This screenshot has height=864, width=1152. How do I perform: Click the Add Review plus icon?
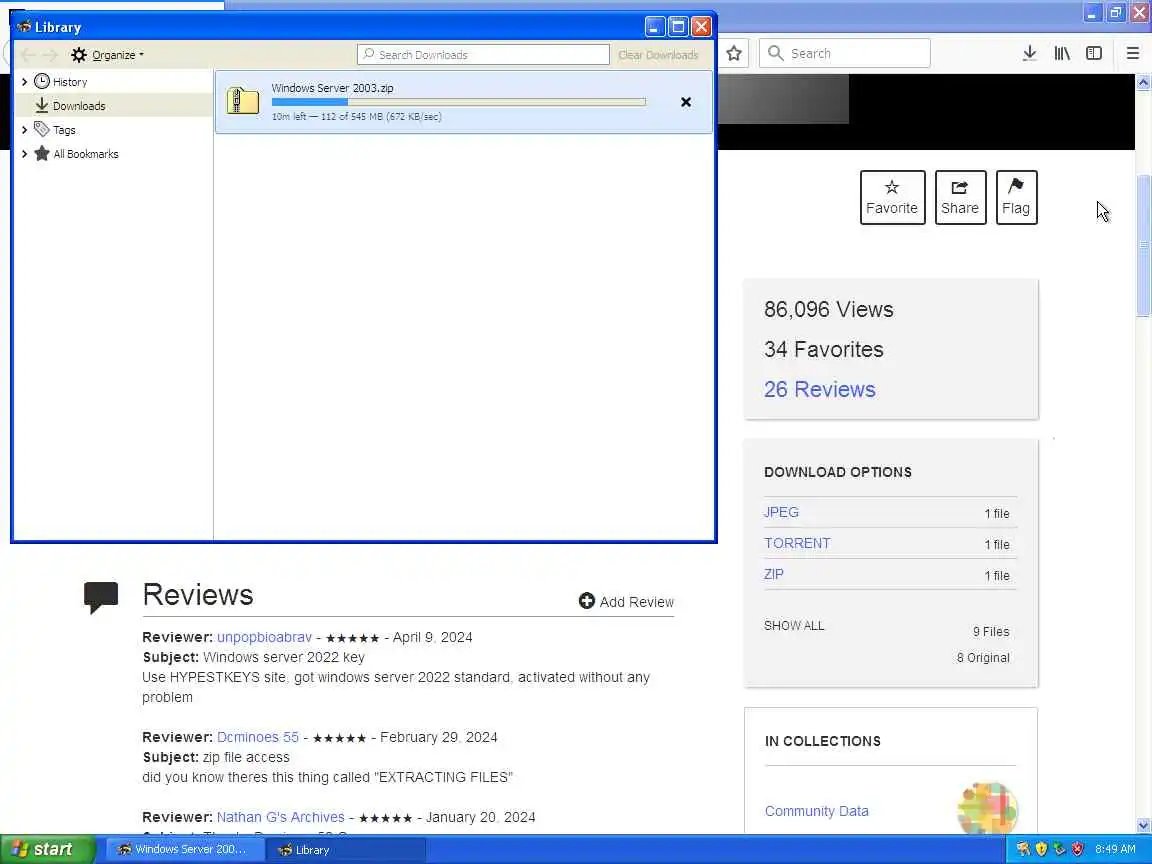(586, 601)
